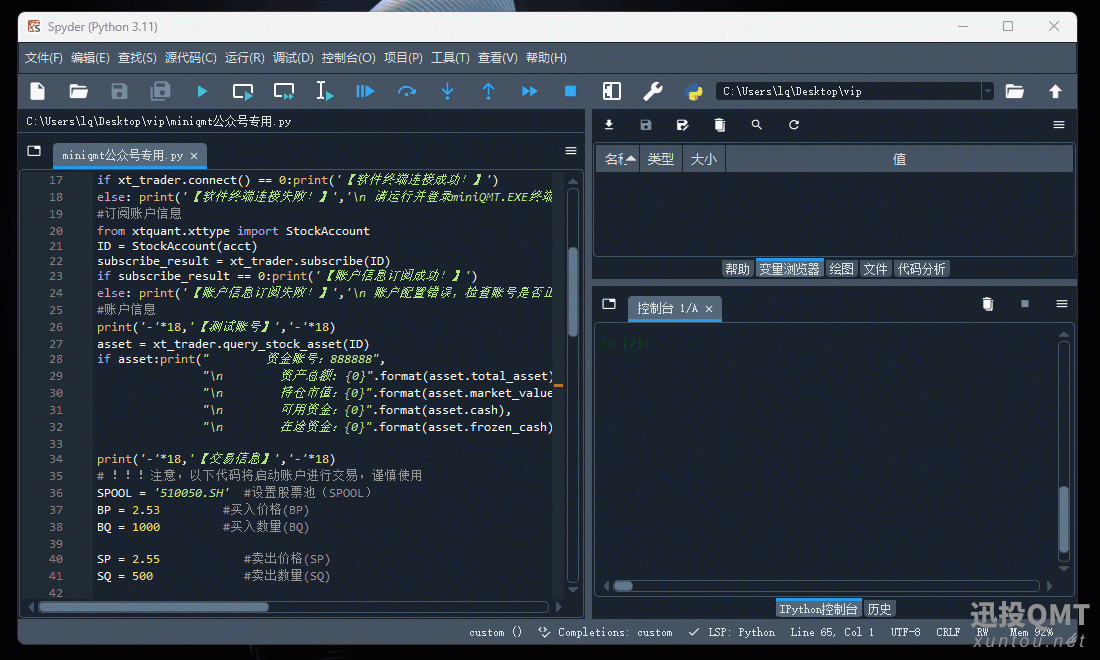This screenshot has width=1100, height=660.
Task: Save the current file
Action: [x=119, y=91]
